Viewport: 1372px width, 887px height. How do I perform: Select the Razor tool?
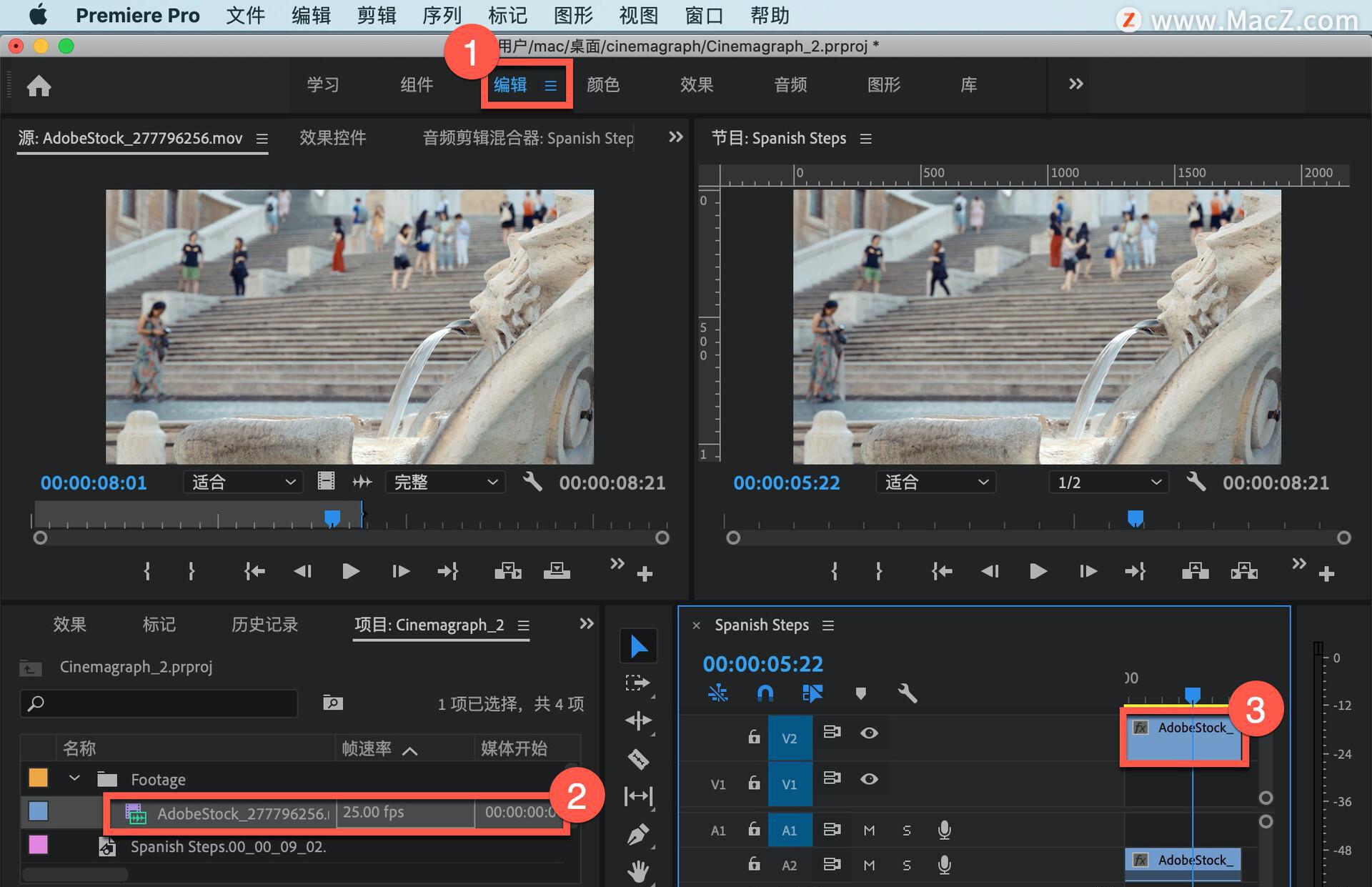click(x=638, y=758)
